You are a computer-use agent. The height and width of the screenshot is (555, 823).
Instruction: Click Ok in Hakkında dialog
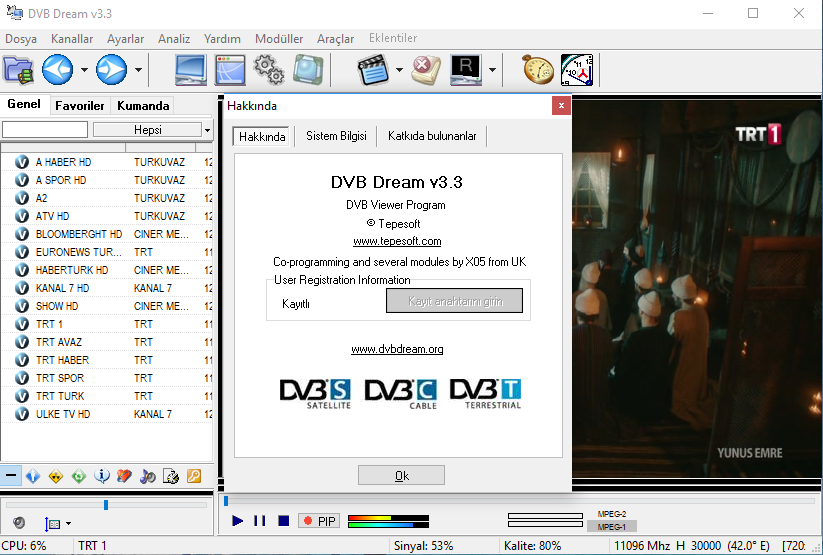[402, 475]
